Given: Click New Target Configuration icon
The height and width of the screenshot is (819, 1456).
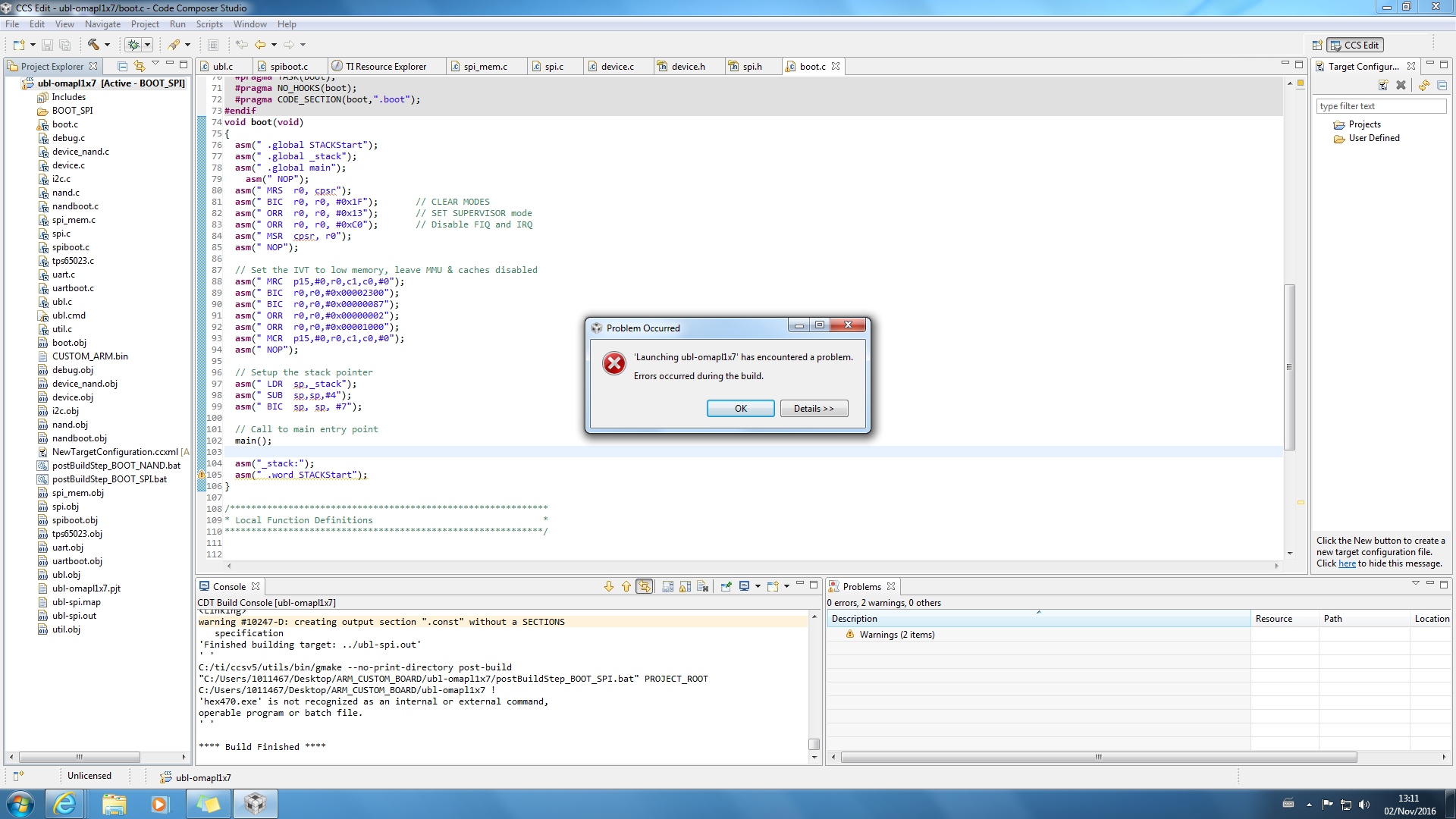Looking at the screenshot, I should click(1383, 85).
